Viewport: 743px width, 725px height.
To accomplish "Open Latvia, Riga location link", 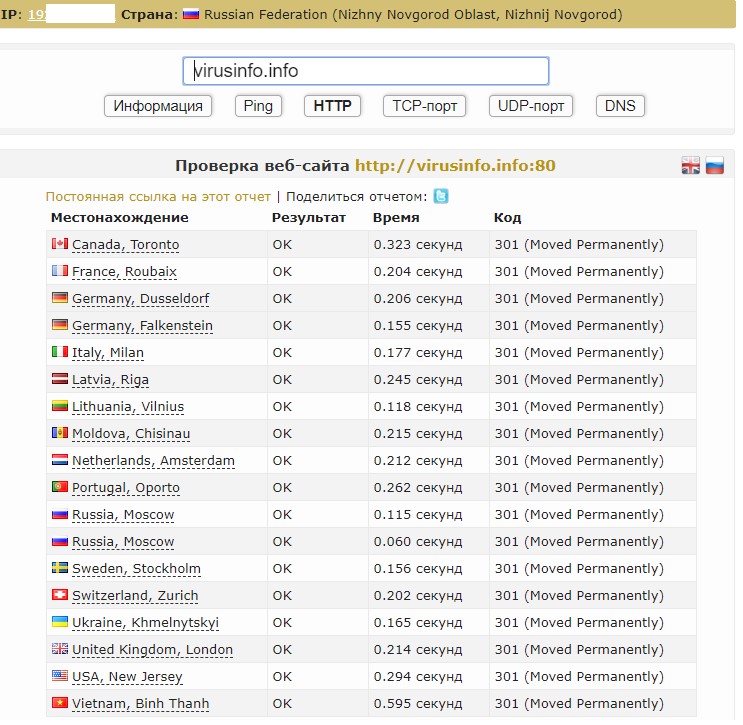I will 110,380.
